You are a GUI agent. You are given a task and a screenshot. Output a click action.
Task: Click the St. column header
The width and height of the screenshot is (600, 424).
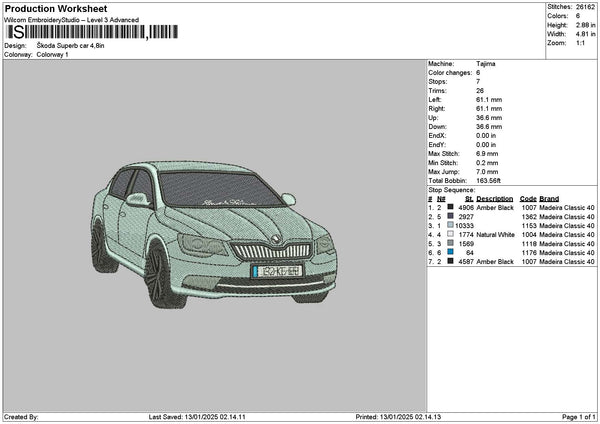tap(468, 198)
